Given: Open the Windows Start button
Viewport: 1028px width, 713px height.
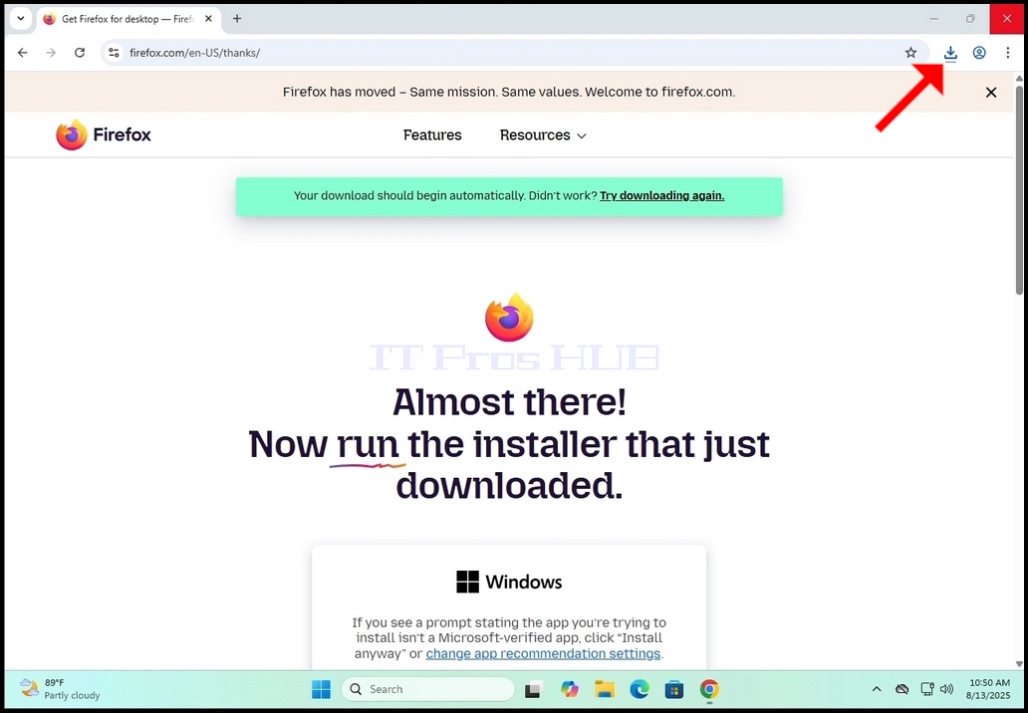Looking at the screenshot, I should click(321, 689).
